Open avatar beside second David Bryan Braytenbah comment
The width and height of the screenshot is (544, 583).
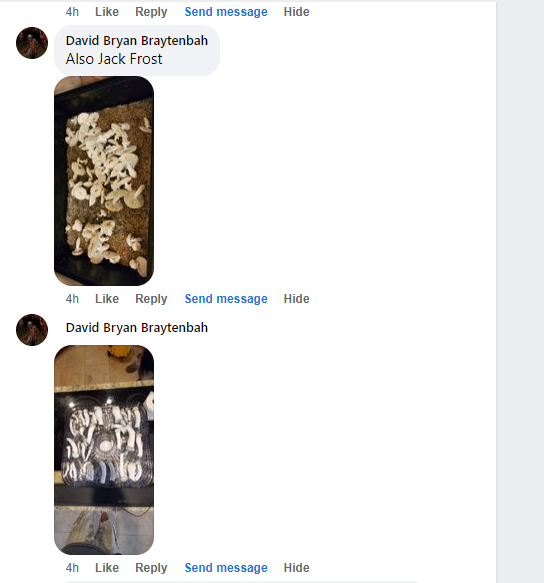point(32,330)
